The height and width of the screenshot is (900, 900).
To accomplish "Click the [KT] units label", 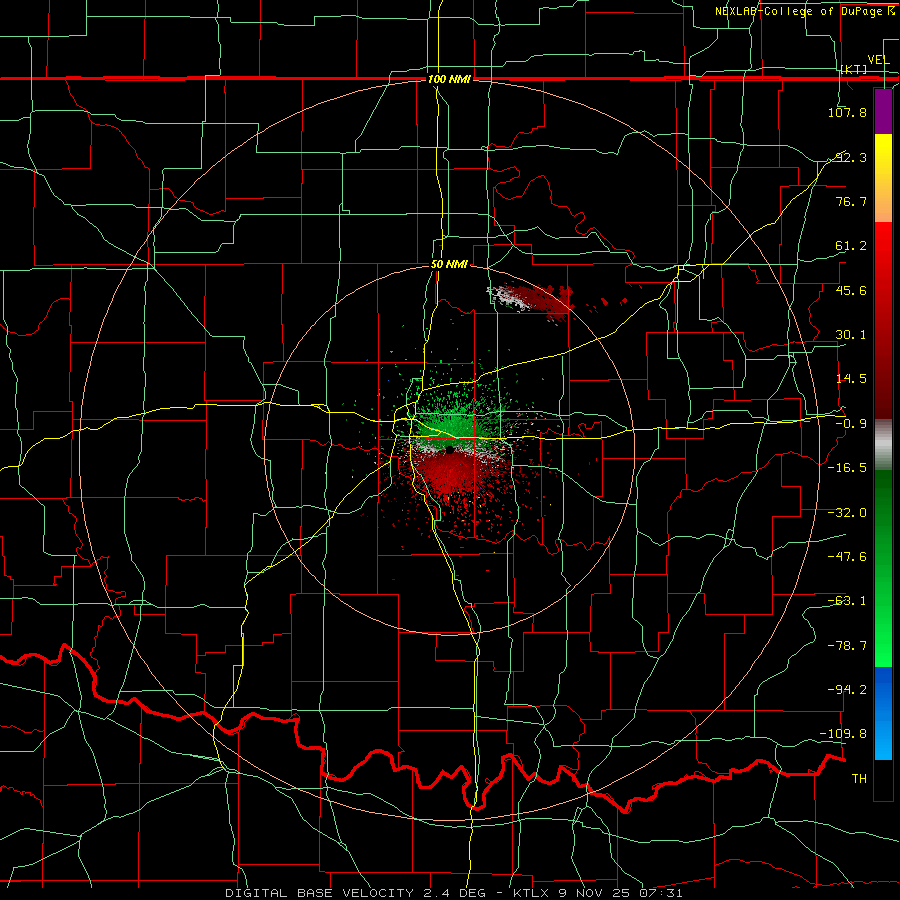I will click(x=854, y=69).
